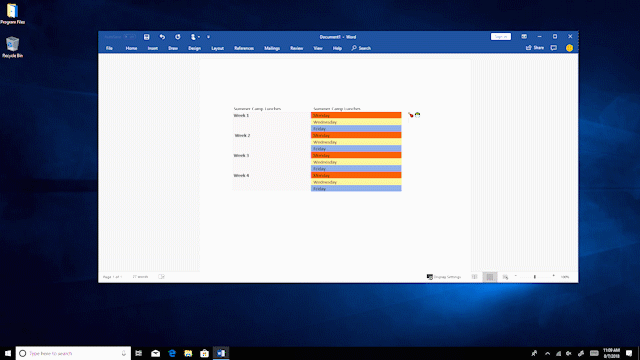Select the Web Layout view icon
This screenshot has width=640, height=360.
505,277
